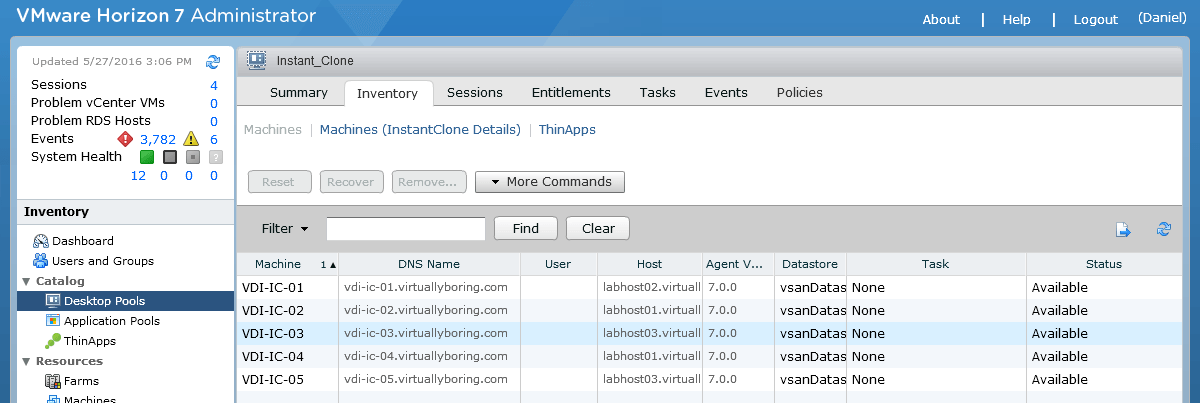Collapse the Resources tree section

tap(25, 361)
